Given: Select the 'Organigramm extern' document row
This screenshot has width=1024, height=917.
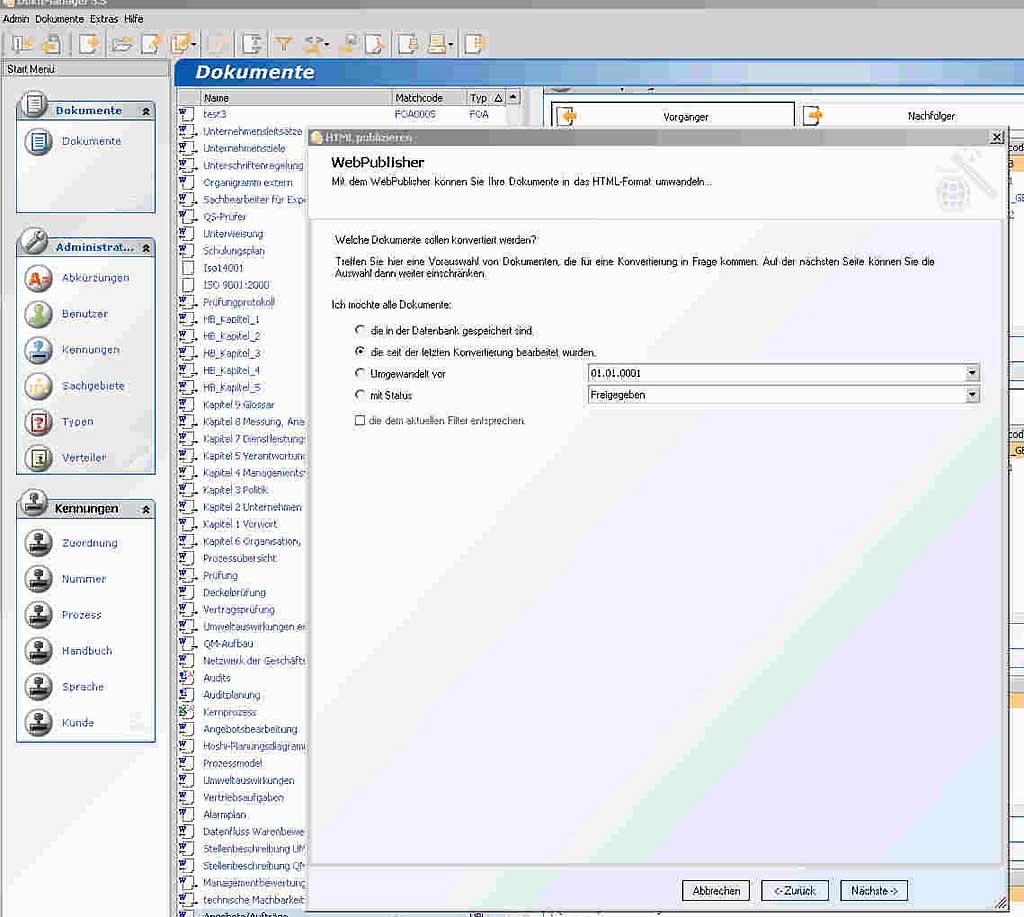Looking at the screenshot, I should [248, 182].
